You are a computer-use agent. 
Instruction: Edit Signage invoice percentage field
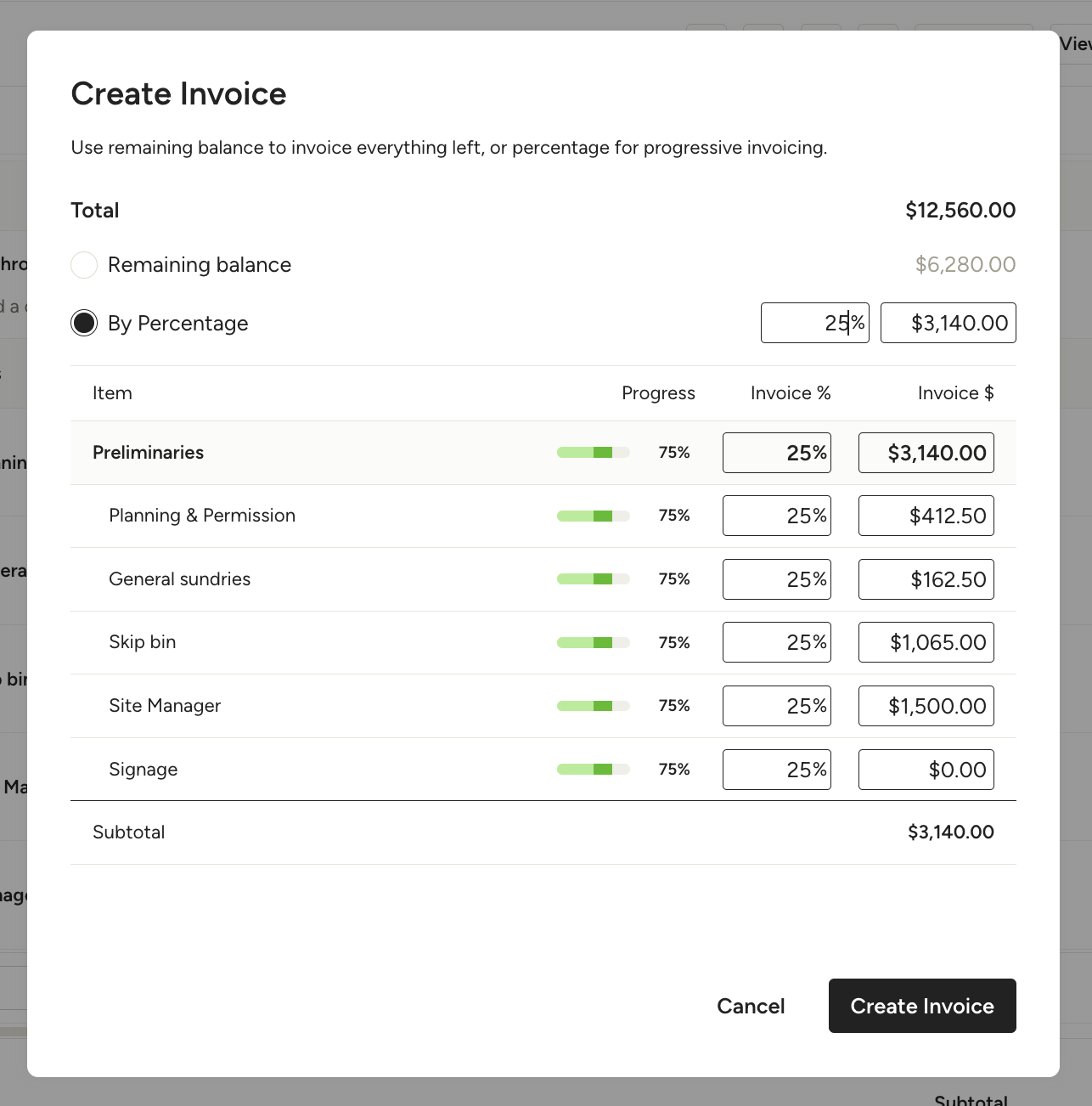tap(776, 770)
